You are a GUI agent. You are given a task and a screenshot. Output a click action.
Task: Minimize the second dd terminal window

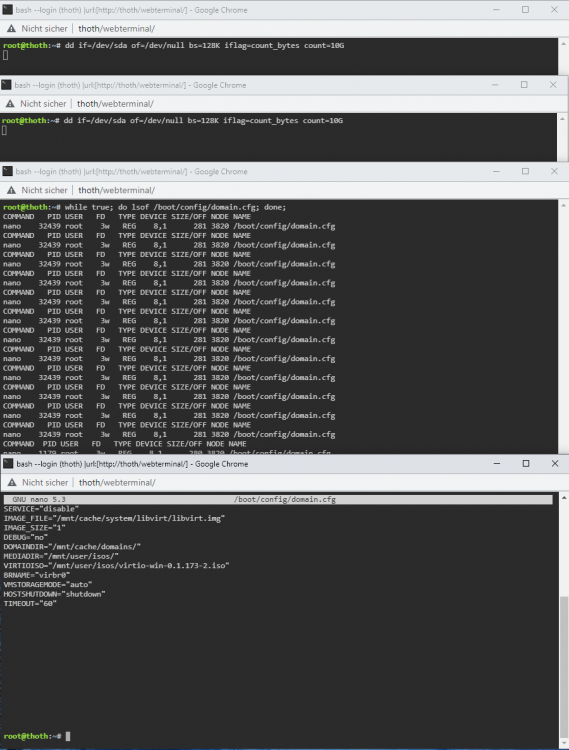[x=495, y=85]
